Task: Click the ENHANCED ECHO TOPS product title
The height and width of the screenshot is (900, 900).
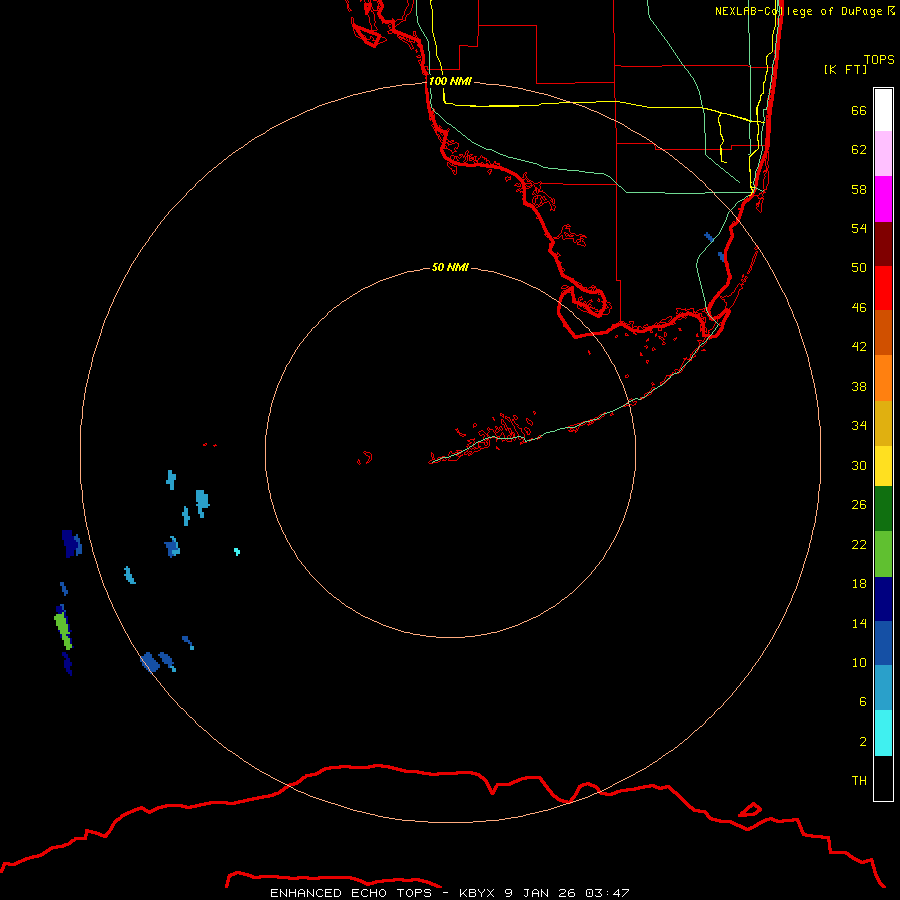Action: click(x=350, y=893)
